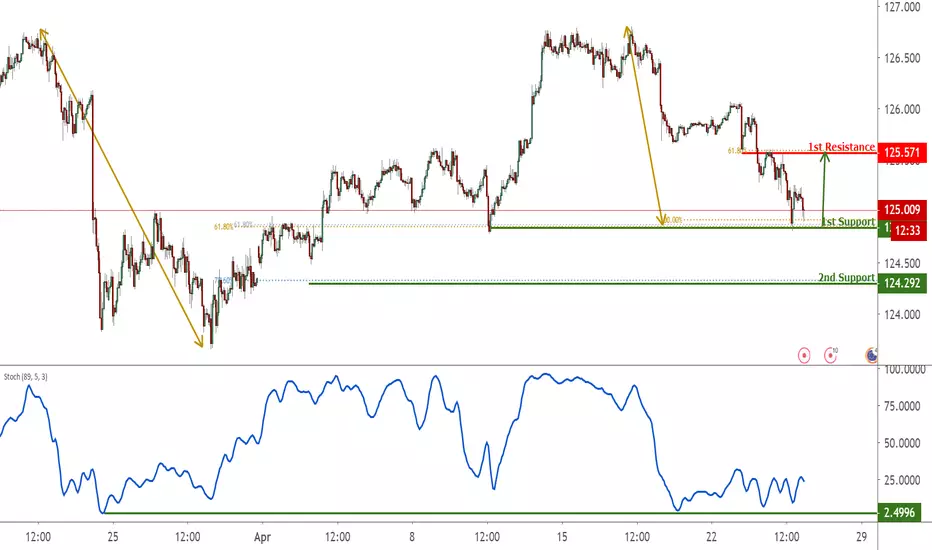
Task: Click the 29 date label on time axis
Action: [861, 537]
